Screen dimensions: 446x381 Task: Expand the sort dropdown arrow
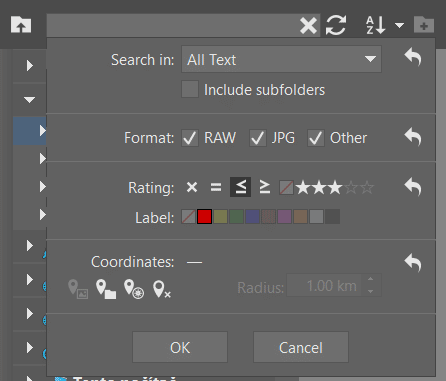[x=399, y=25]
